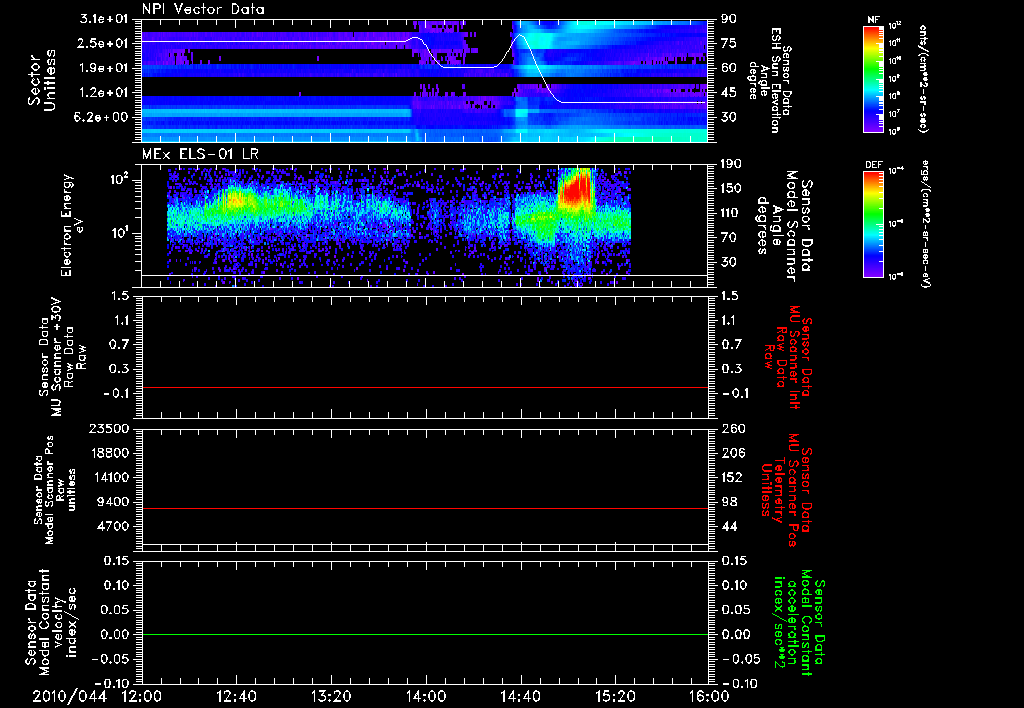
Task: Click the 110 scanner angle tick label
Action: pos(731,213)
